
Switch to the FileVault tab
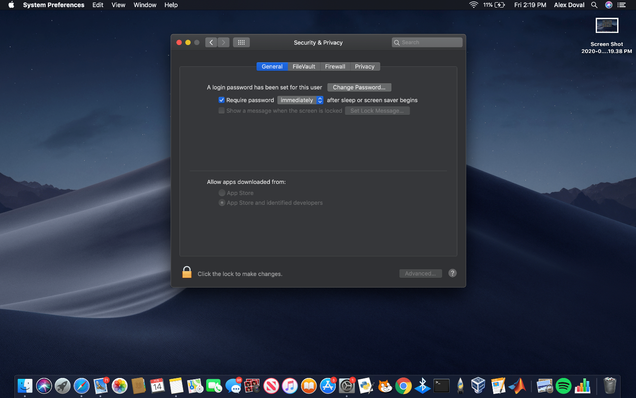[x=304, y=67]
